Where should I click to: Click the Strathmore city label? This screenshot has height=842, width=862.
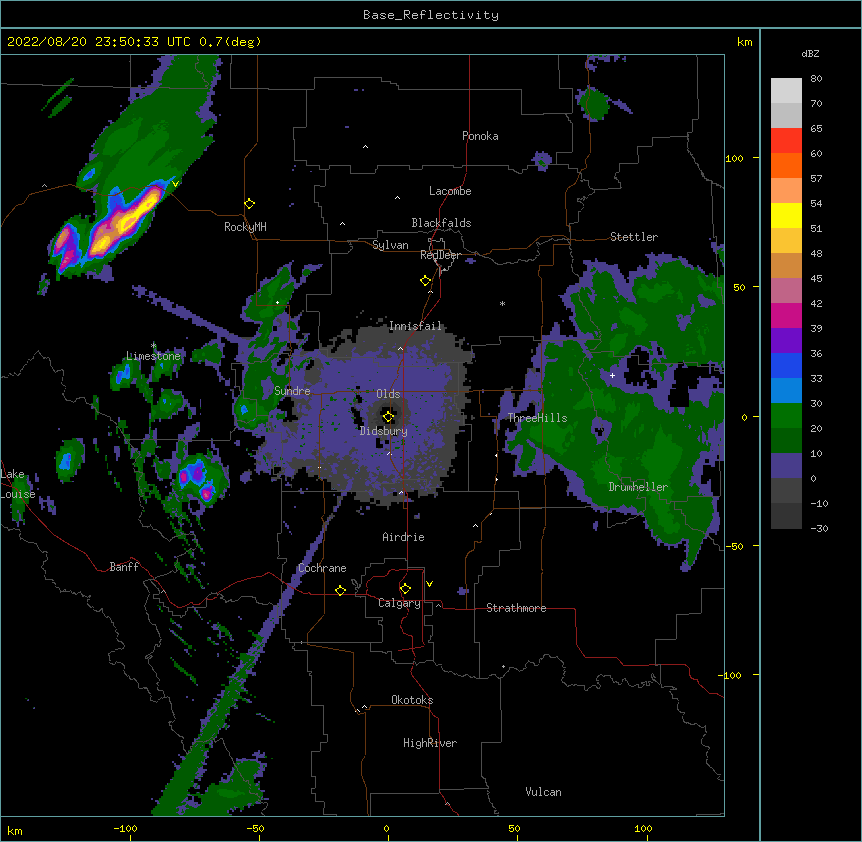tap(516, 608)
